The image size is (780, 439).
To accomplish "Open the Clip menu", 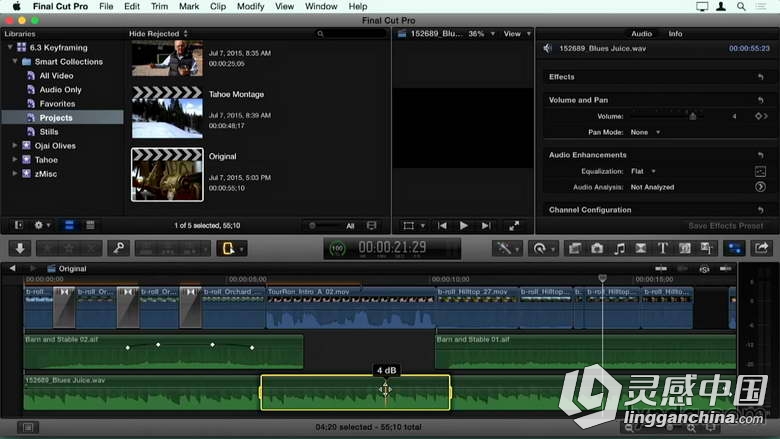I will 218,6.
